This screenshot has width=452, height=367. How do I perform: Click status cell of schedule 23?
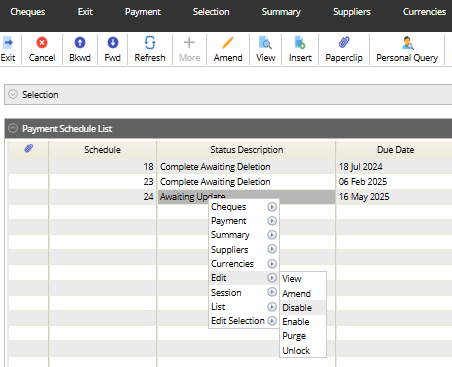tap(246, 182)
